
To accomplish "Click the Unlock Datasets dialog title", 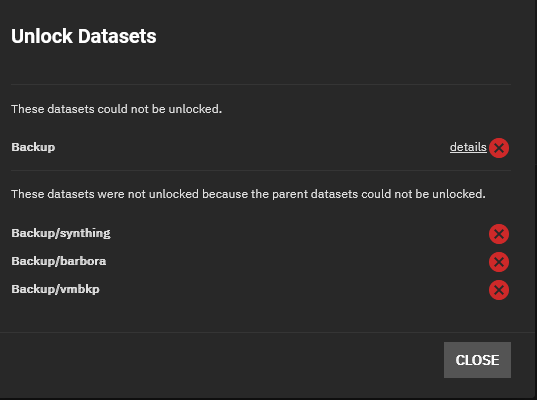I will [84, 36].
